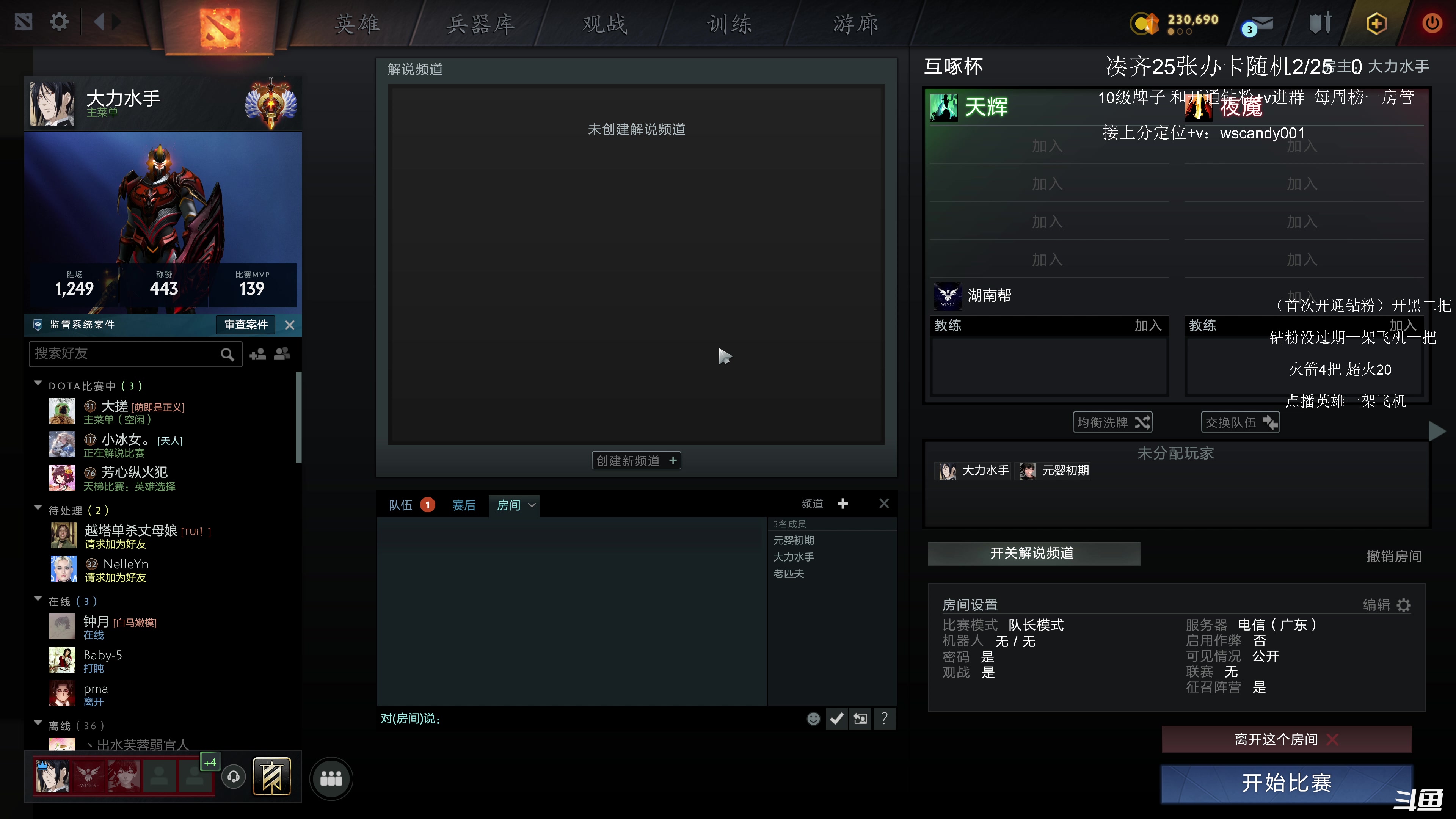Toggle the 开关解说频道 broadcast channel switch
This screenshot has height=819, width=1456.
click(1034, 554)
